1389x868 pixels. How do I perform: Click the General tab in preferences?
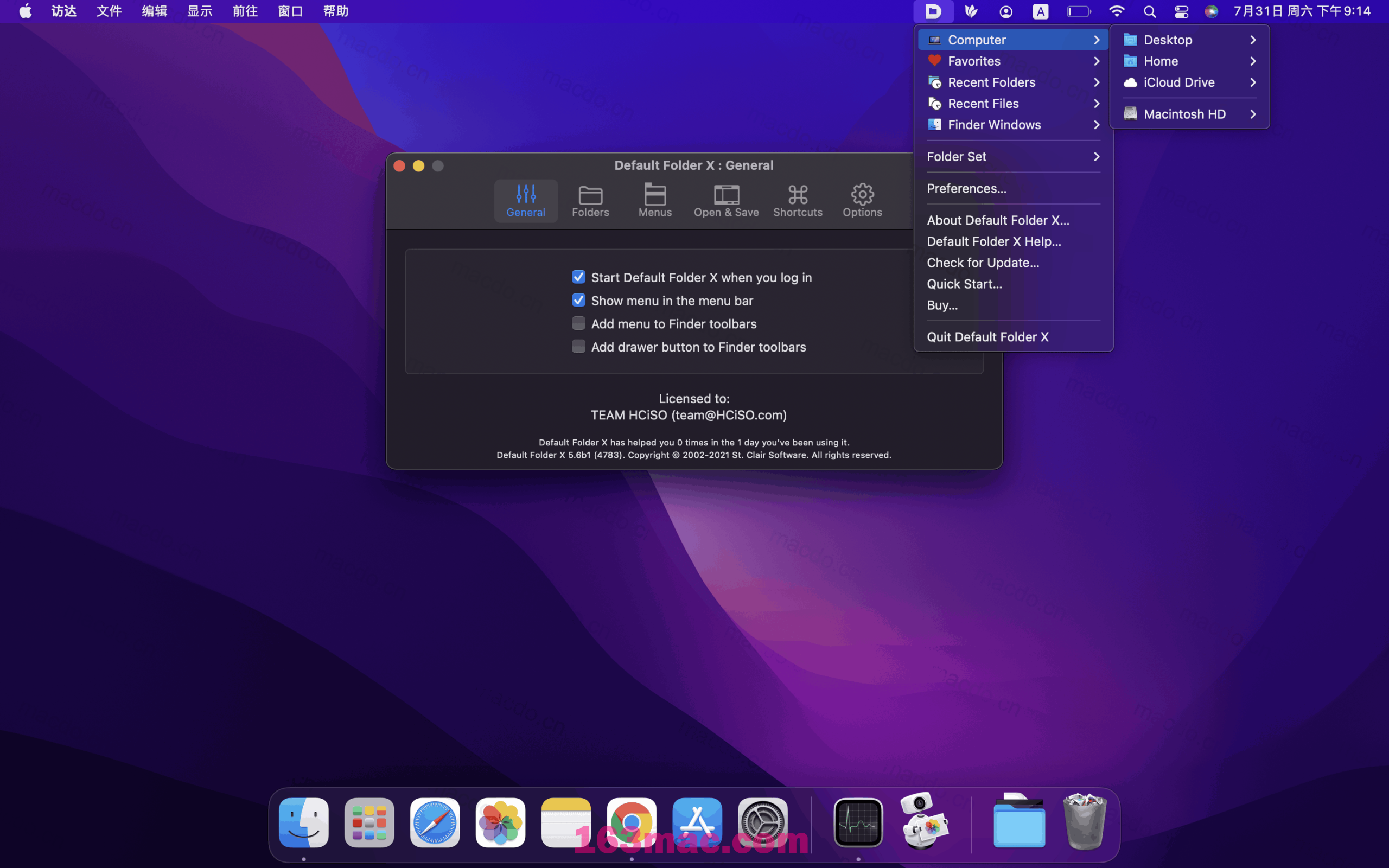pyautogui.click(x=526, y=200)
